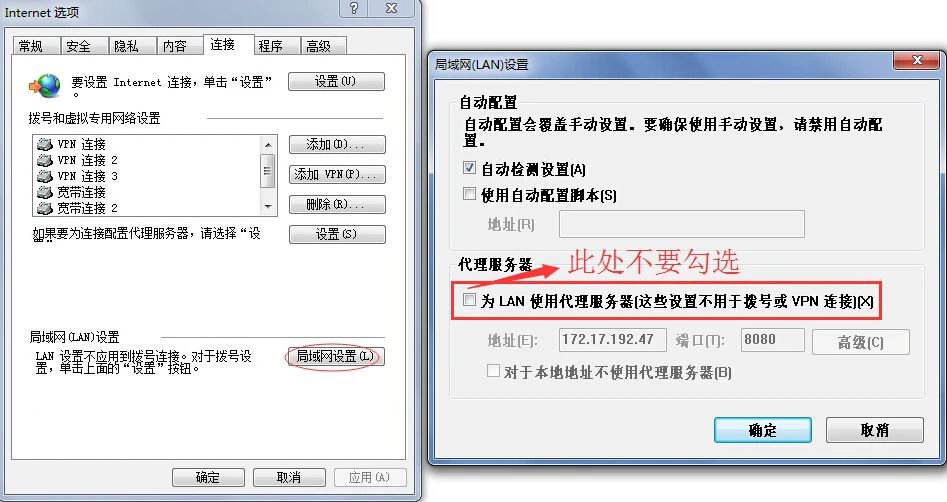947x502 pixels.
Task: Click the 端口 8080 input field
Action: click(772, 339)
